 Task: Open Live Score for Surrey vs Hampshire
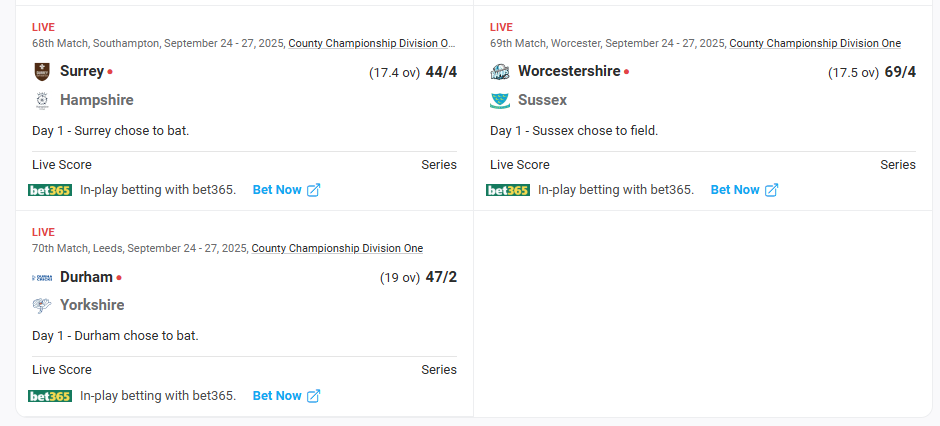pyautogui.click(x=62, y=165)
